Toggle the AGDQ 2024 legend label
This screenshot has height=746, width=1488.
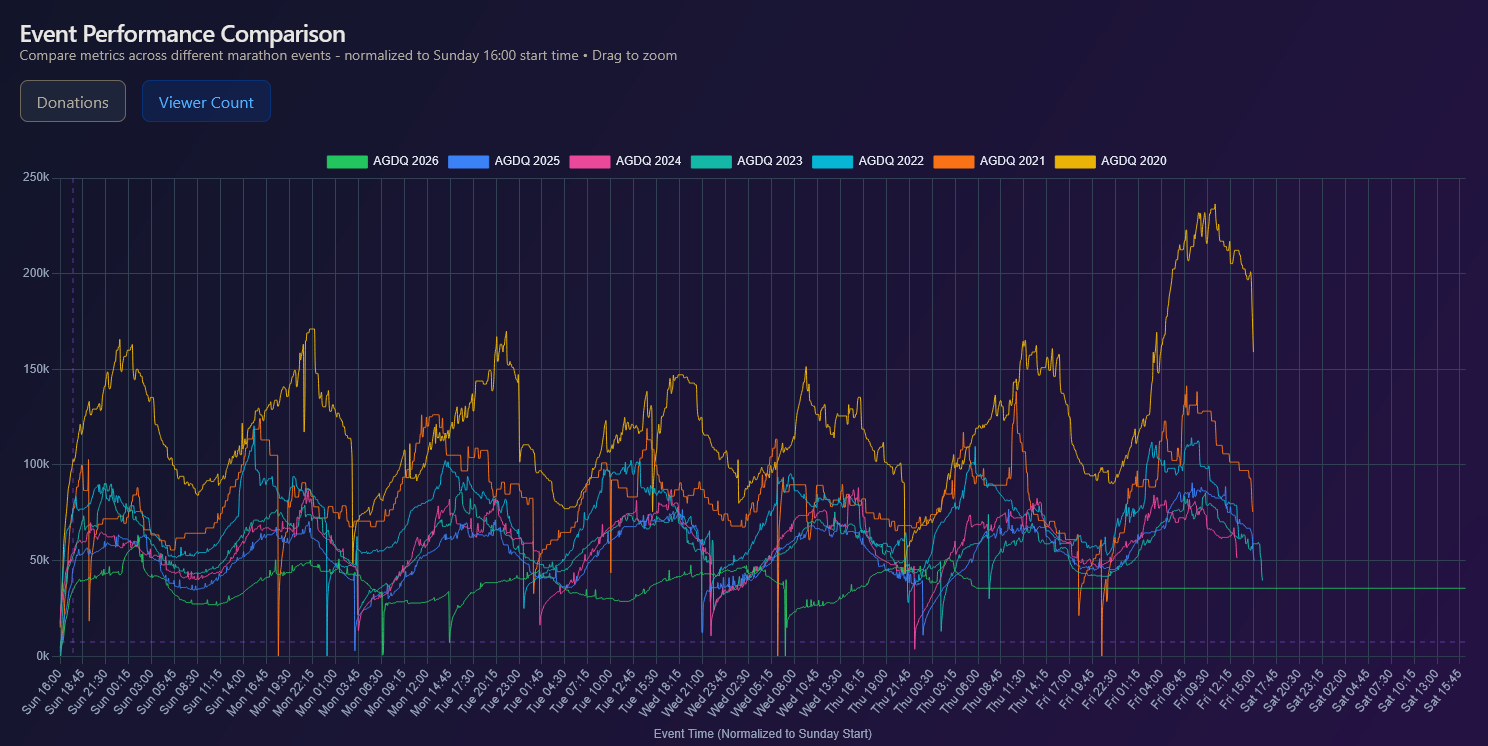(x=648, y=161)
